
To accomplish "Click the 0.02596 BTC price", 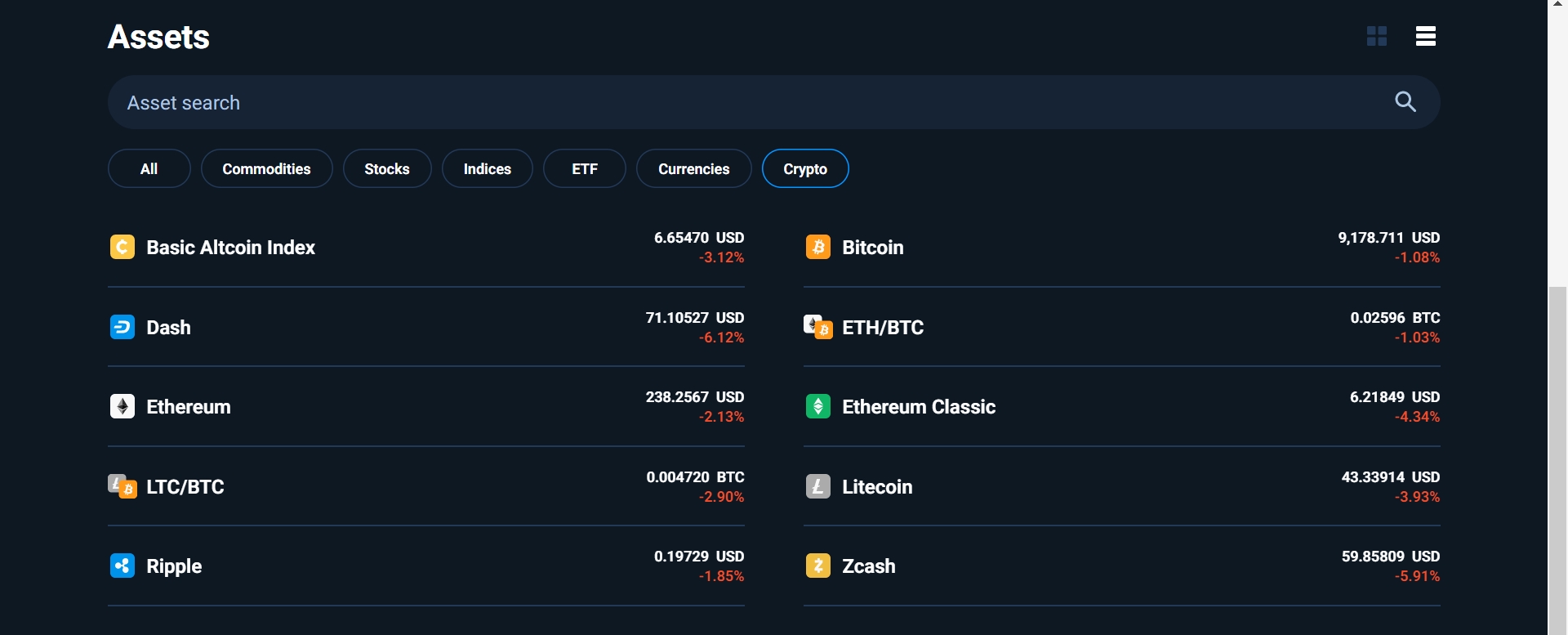I will pos(1395,318).
